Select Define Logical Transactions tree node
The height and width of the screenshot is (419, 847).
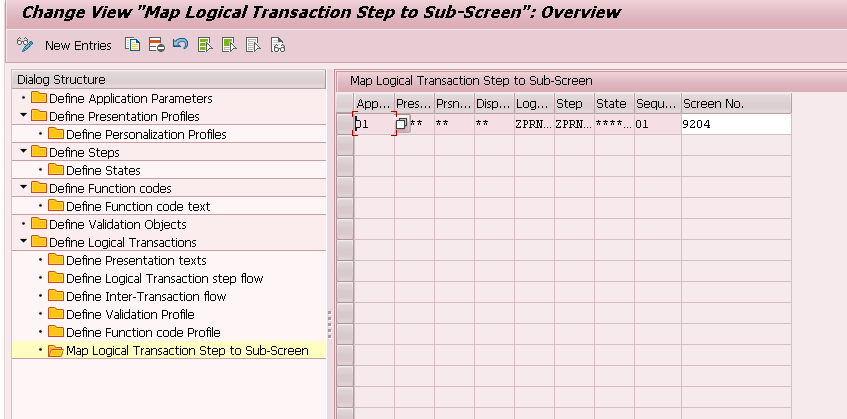(x=123, y=242)
